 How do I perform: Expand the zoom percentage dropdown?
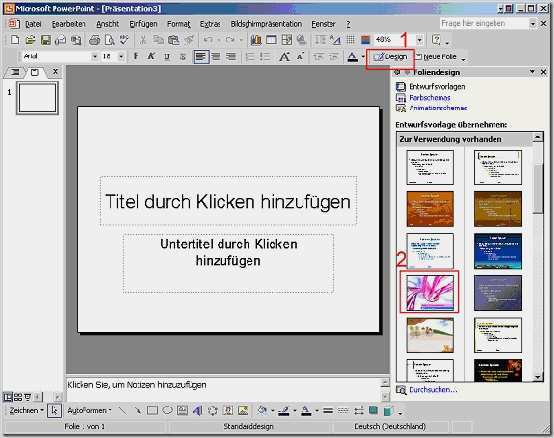(419, 40)
